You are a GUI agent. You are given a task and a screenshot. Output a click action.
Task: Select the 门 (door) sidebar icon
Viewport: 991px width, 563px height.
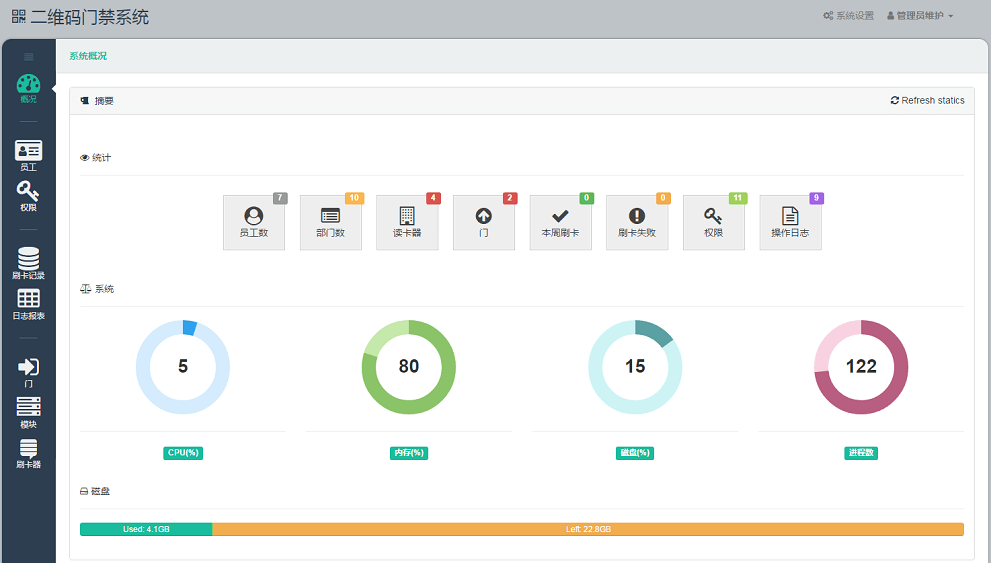click(x=28, y=369)
